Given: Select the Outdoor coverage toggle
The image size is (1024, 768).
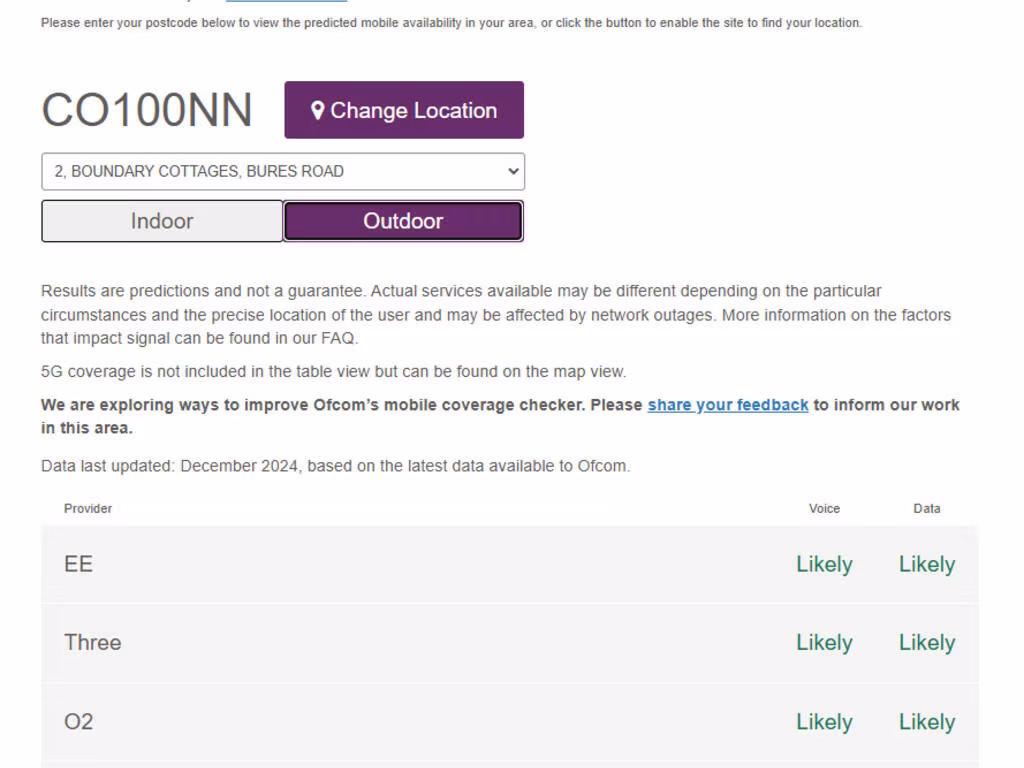Looking at the screenshot, I should coord(403,221).
